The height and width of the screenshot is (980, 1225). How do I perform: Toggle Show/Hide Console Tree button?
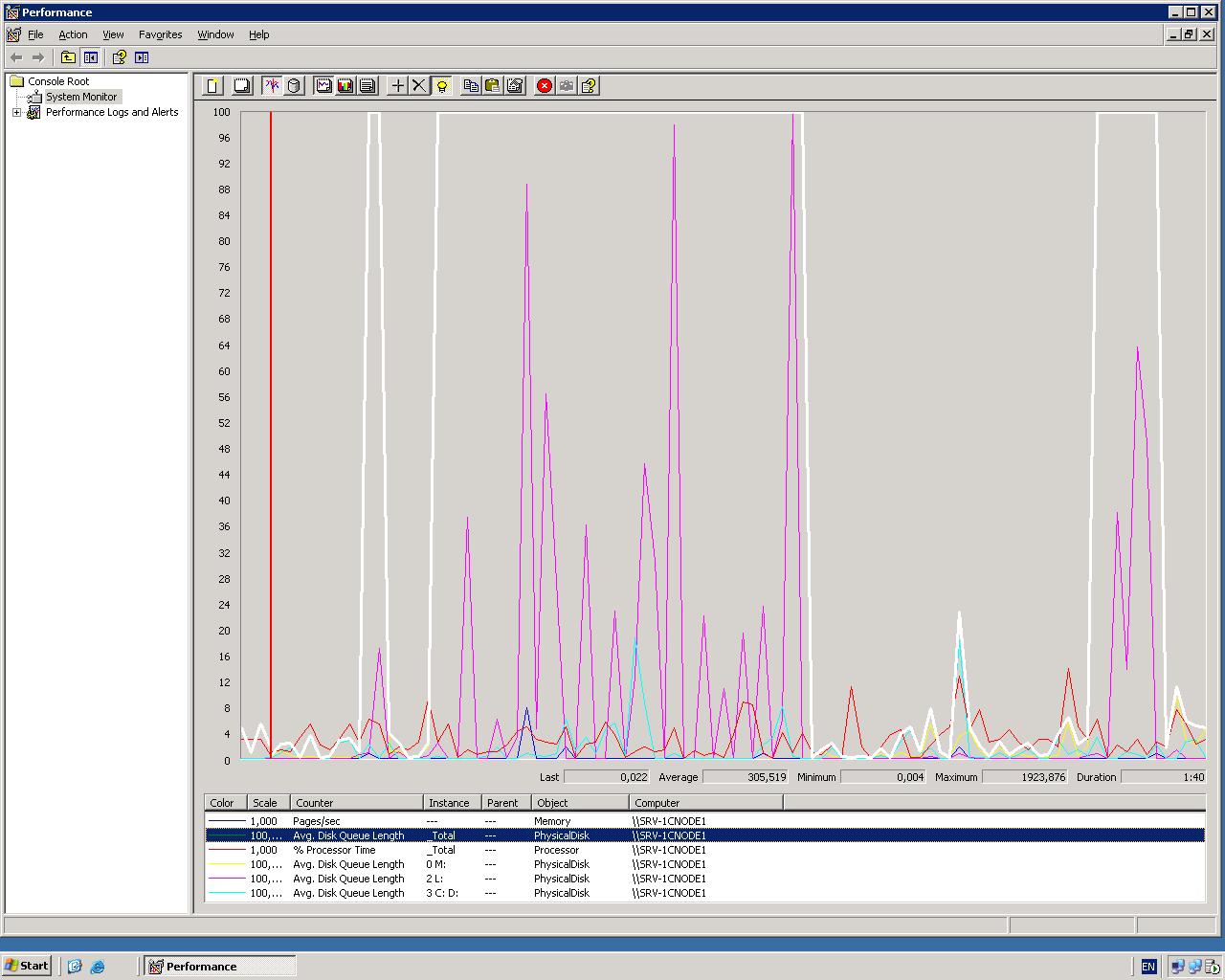click(90, 57)
